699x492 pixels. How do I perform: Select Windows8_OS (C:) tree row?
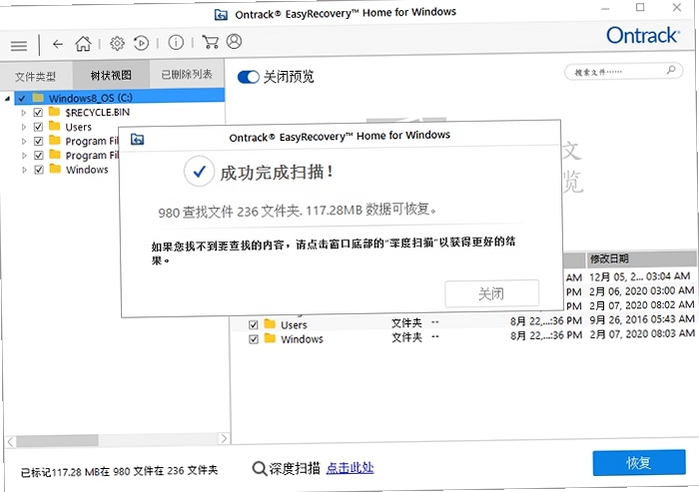pyautogui.click(x=119, y=98)
